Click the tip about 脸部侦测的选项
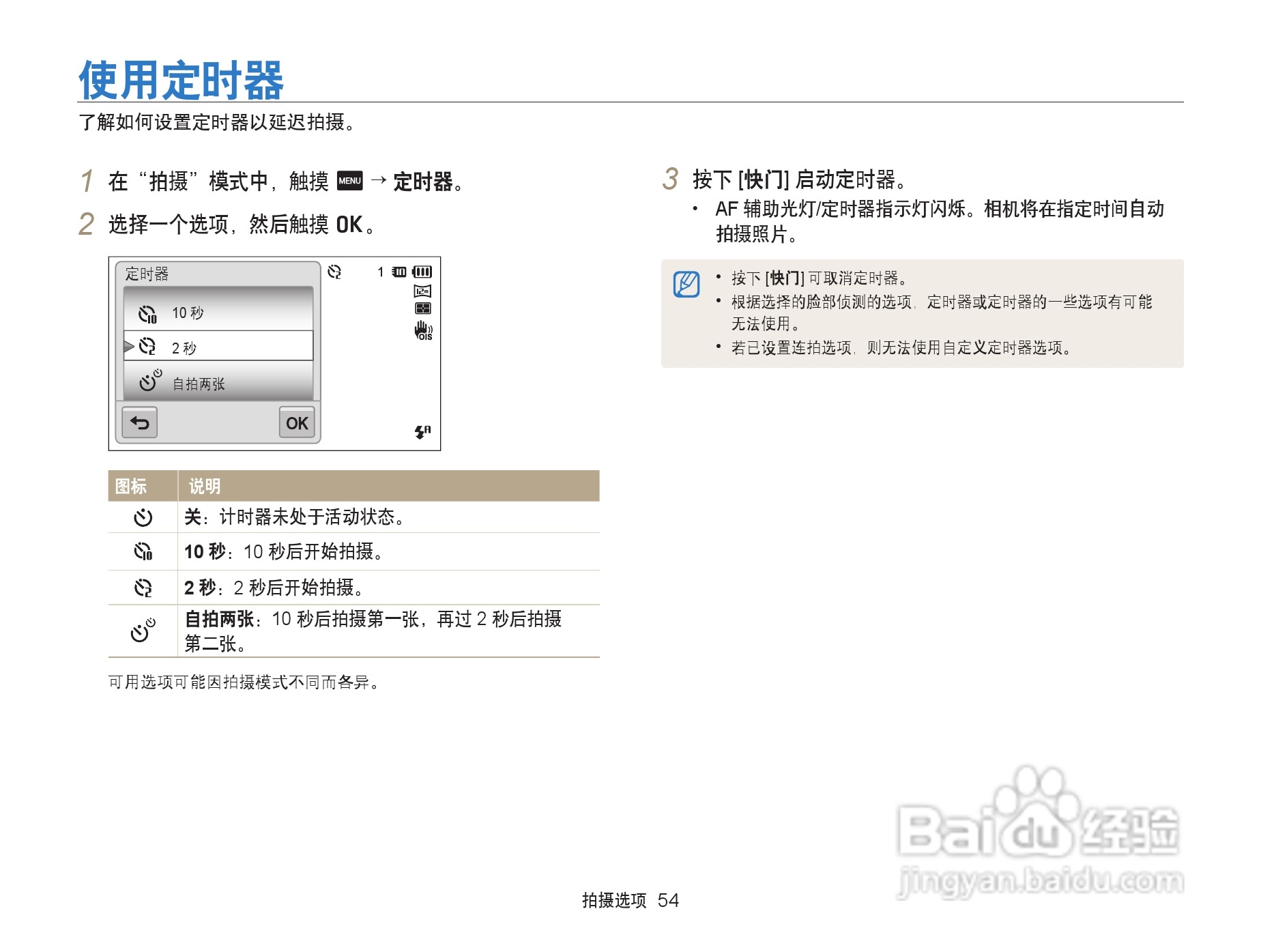1261x952 pixels. pos(941,313)
